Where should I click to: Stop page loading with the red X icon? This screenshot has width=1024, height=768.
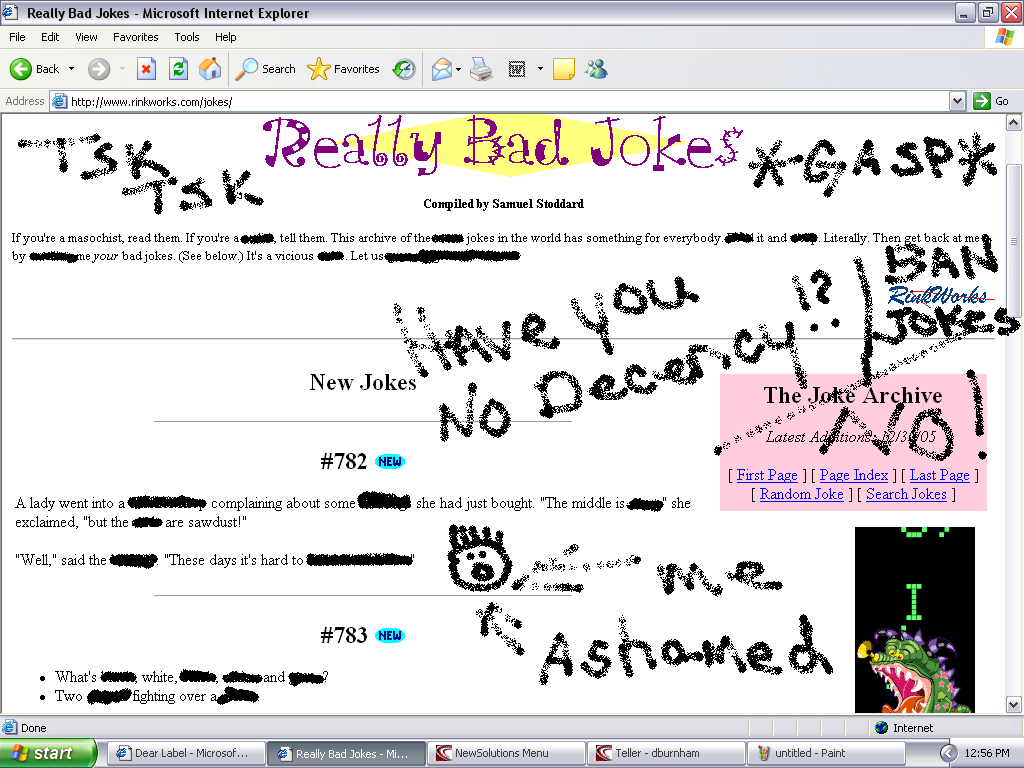[146, 69]
